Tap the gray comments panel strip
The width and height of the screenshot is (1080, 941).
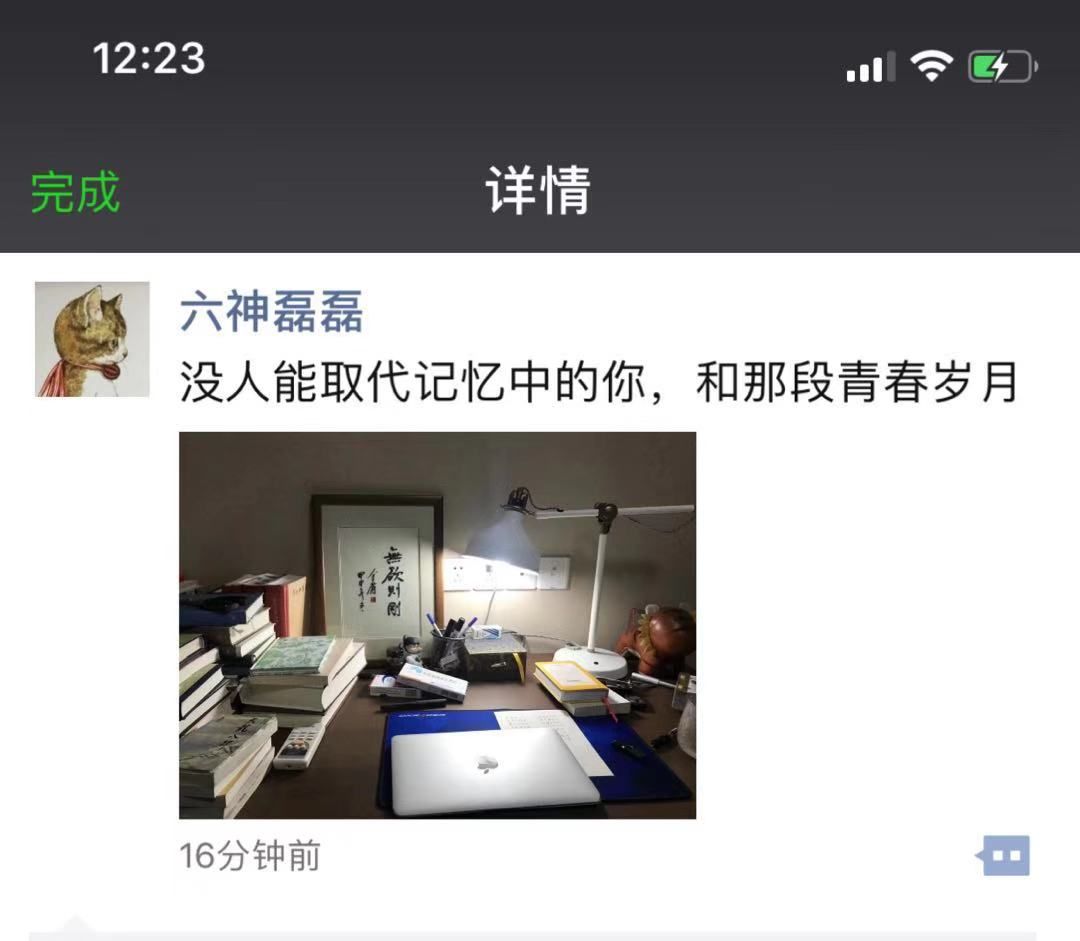(532, 936)
